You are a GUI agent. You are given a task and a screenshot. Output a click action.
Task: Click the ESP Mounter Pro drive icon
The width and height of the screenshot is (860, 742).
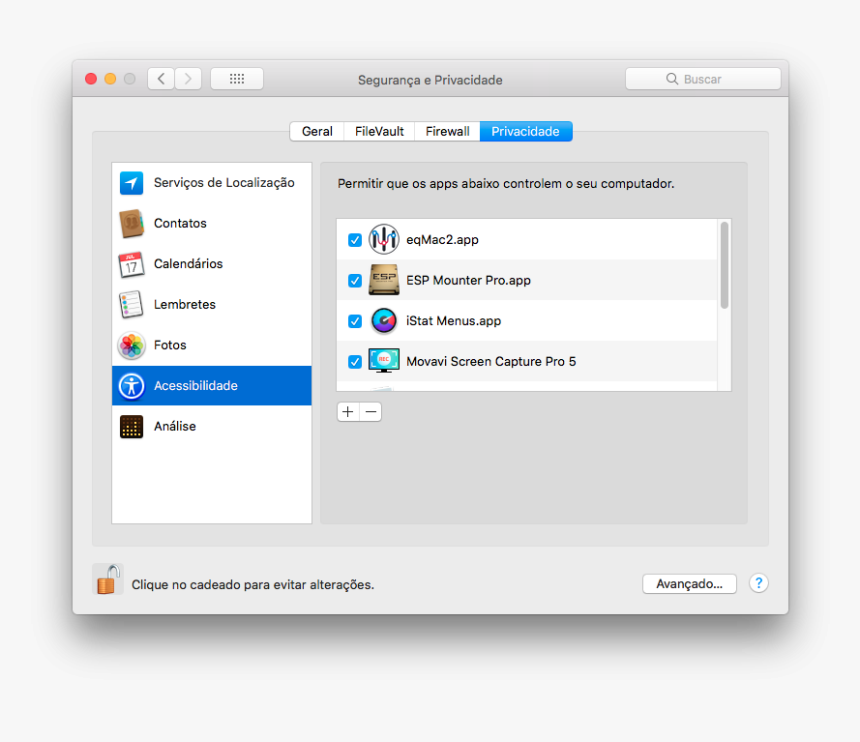tap(383, 280)
